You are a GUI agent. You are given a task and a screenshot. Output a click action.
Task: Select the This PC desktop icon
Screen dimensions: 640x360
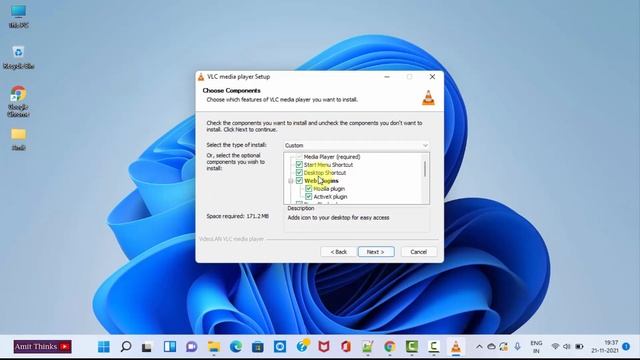point(18,17)
